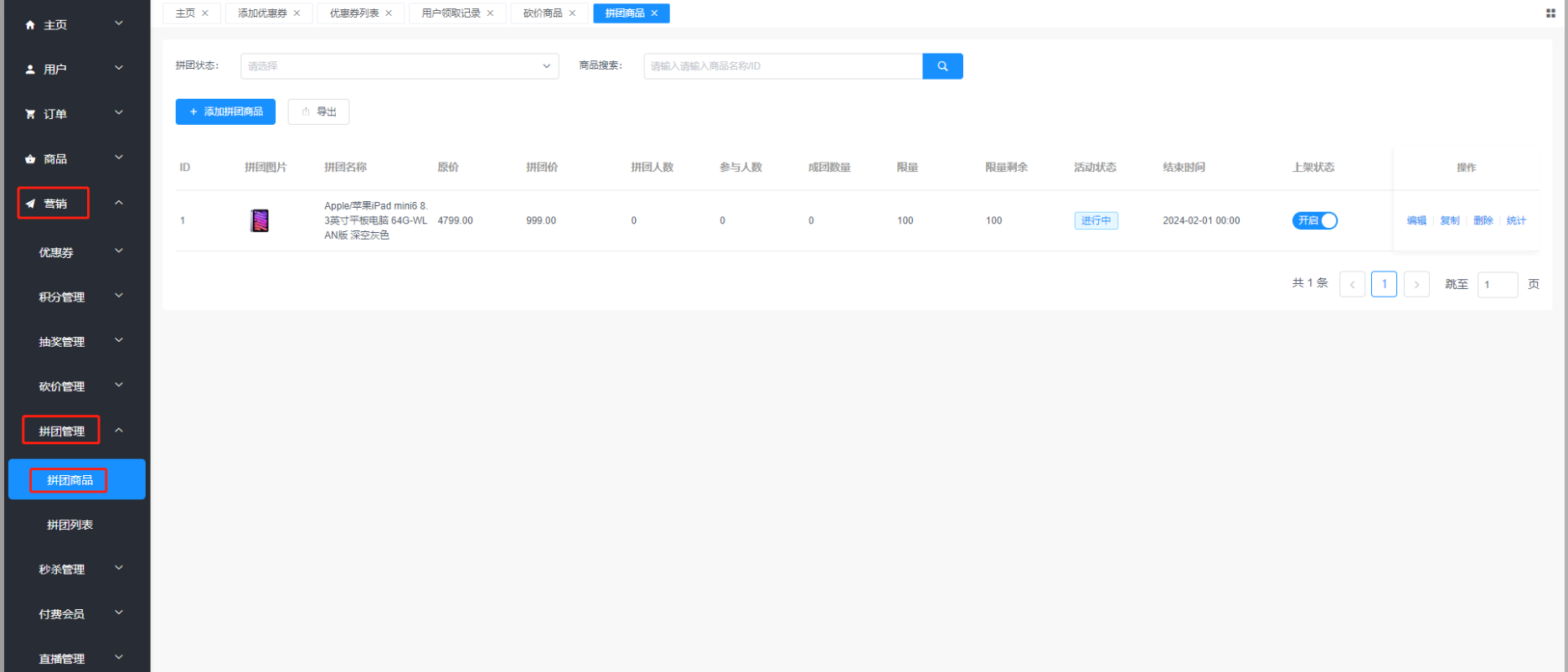Open the 拼团状态 dropdown selector
This screenshot has width=1568, height=672.
point(400,66)
